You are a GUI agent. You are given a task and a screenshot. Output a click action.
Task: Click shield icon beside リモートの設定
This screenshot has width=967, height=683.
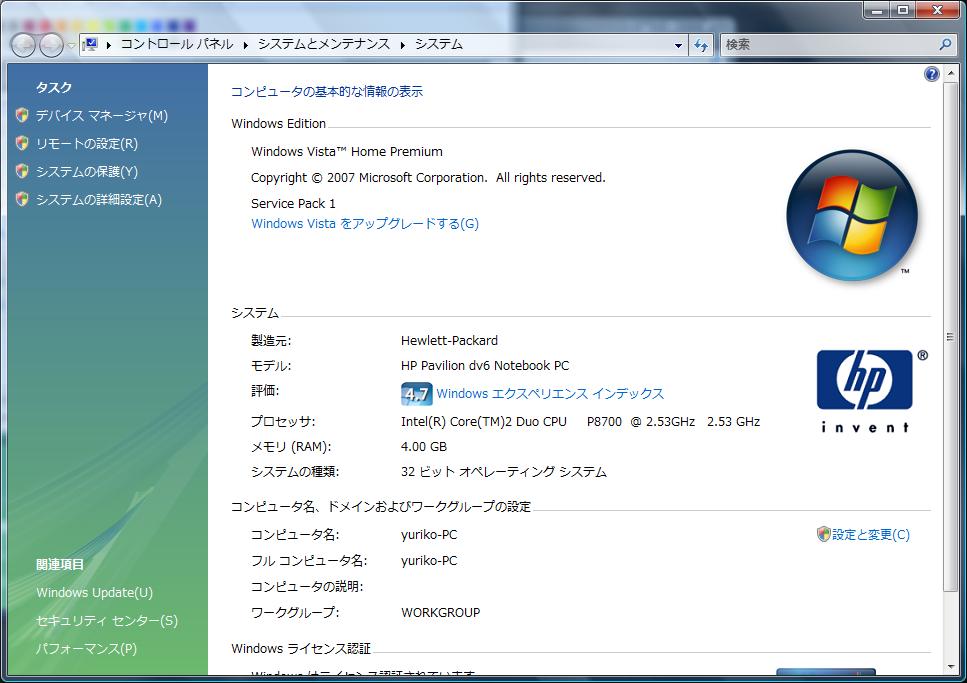(22, 143)
